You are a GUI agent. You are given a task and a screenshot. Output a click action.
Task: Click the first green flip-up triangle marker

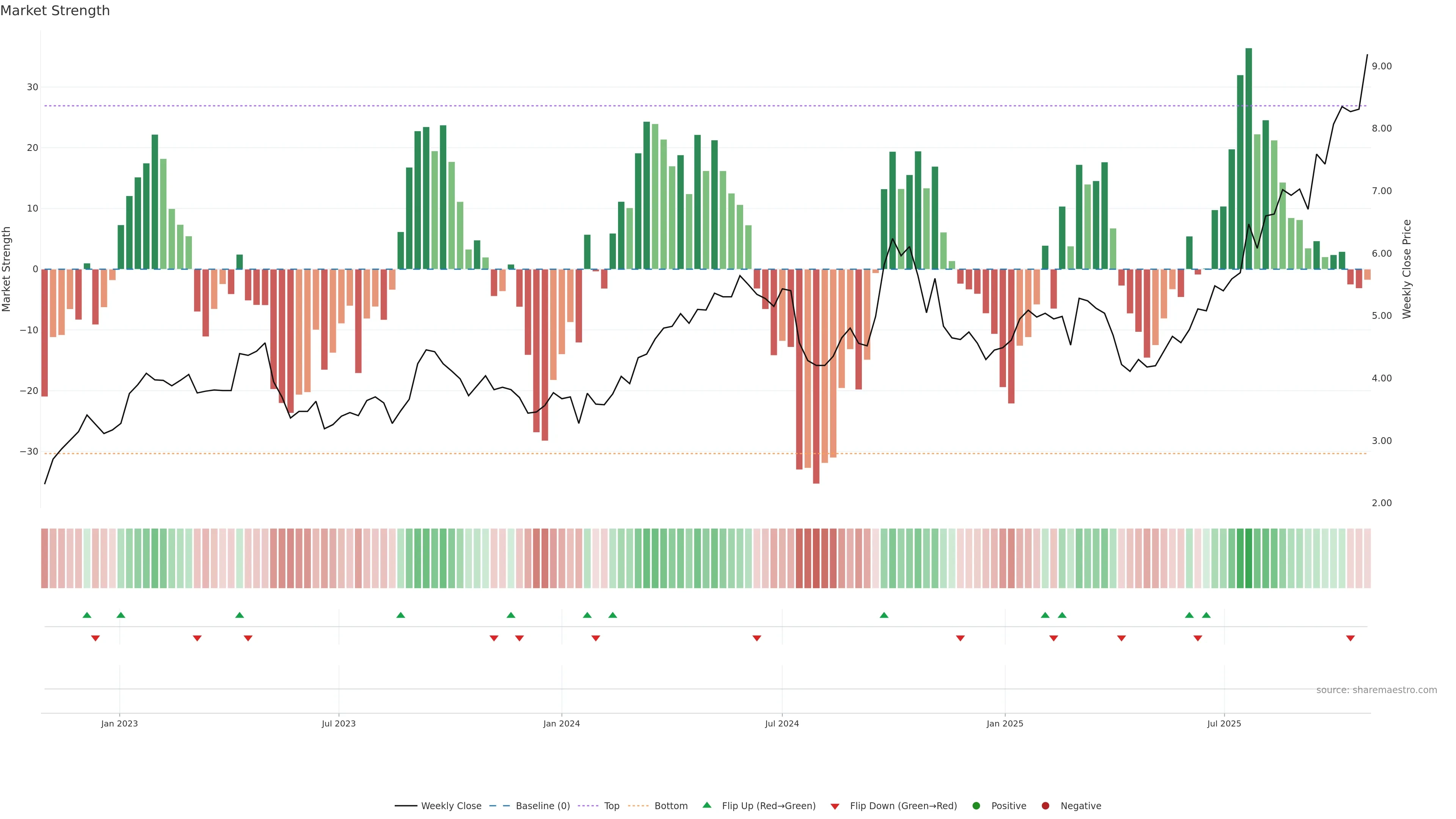86,615
